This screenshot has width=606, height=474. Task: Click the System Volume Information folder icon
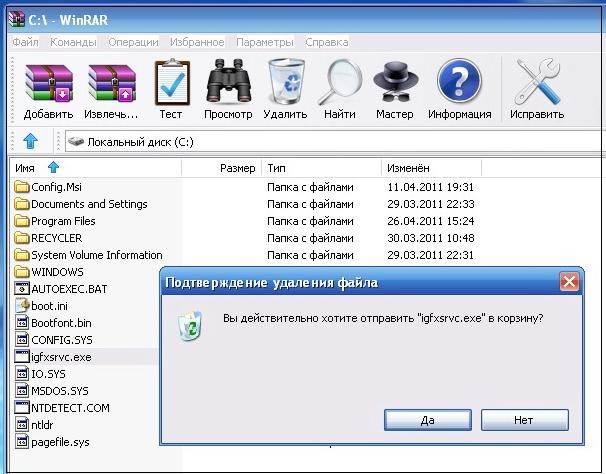point(22,255)
